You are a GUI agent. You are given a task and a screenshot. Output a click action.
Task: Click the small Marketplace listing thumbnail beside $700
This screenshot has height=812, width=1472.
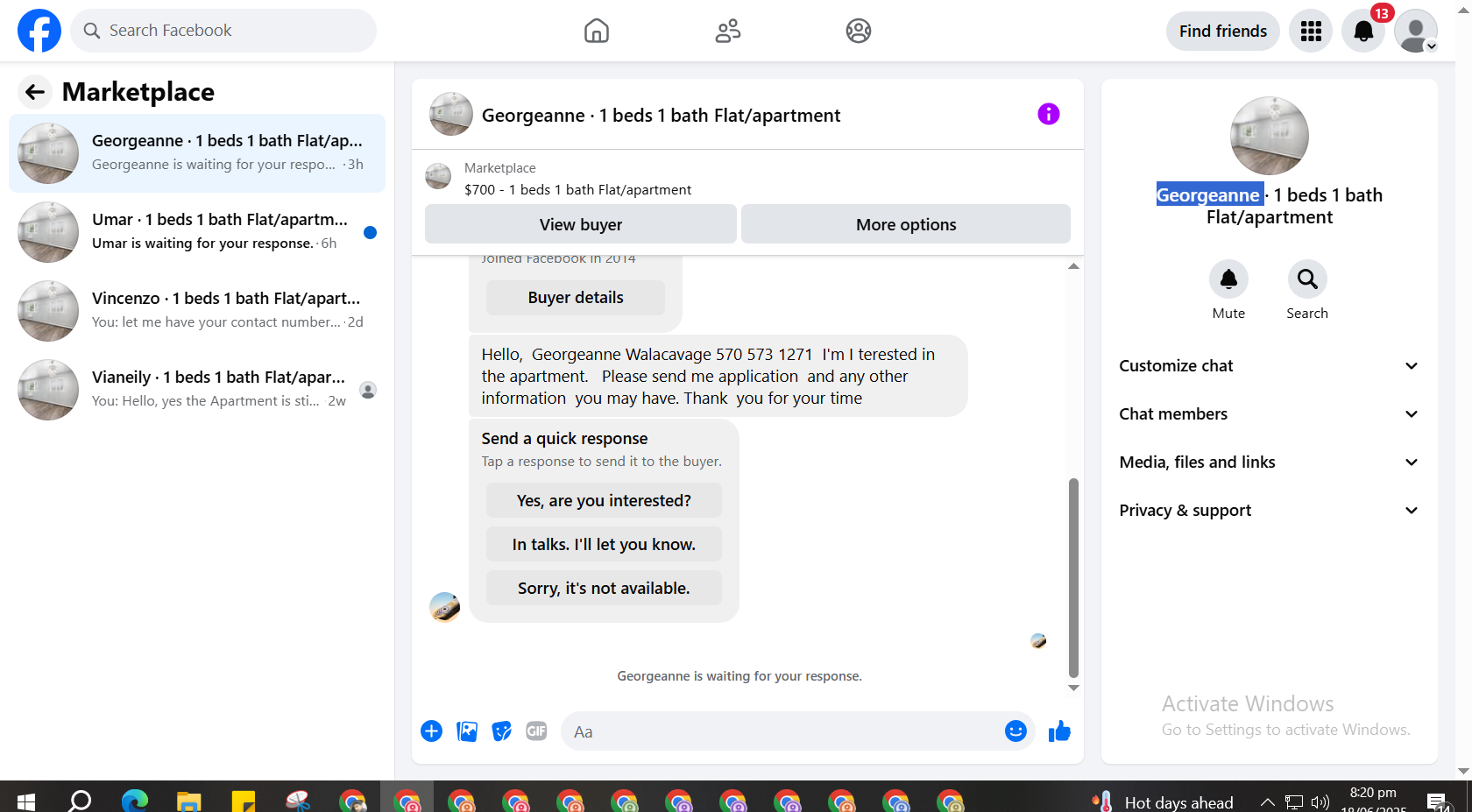point(438,176)
